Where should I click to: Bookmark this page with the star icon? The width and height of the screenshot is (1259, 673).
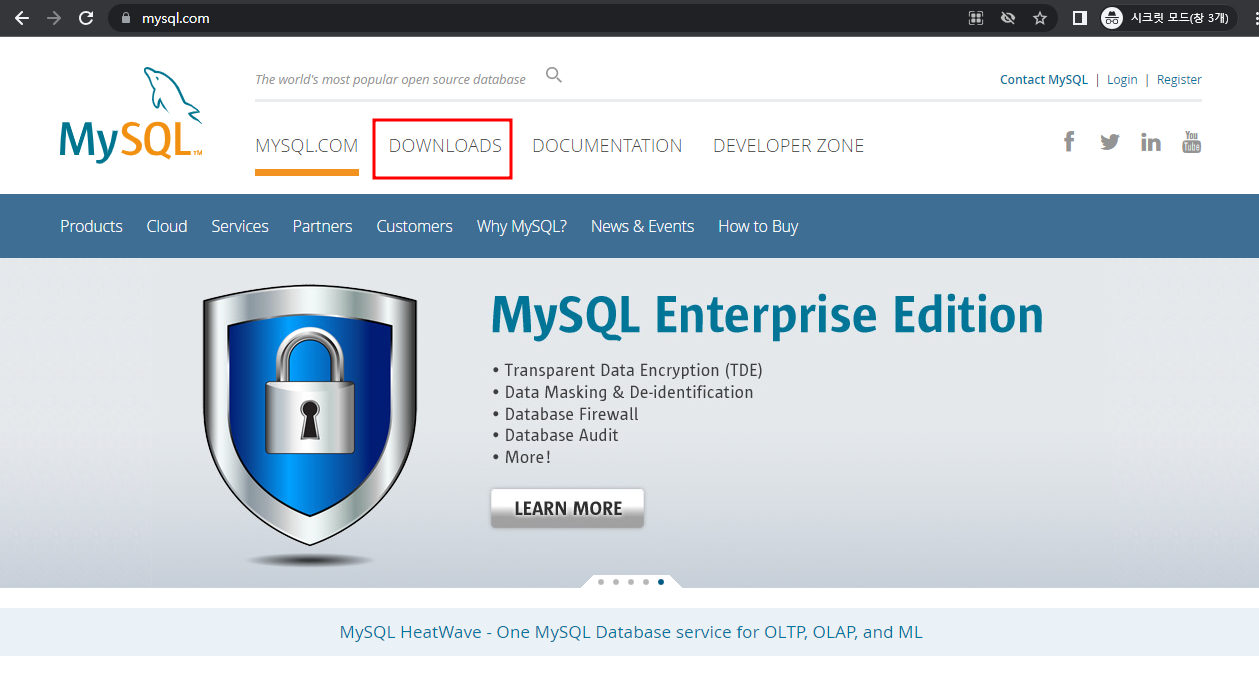pos(1040,18)
